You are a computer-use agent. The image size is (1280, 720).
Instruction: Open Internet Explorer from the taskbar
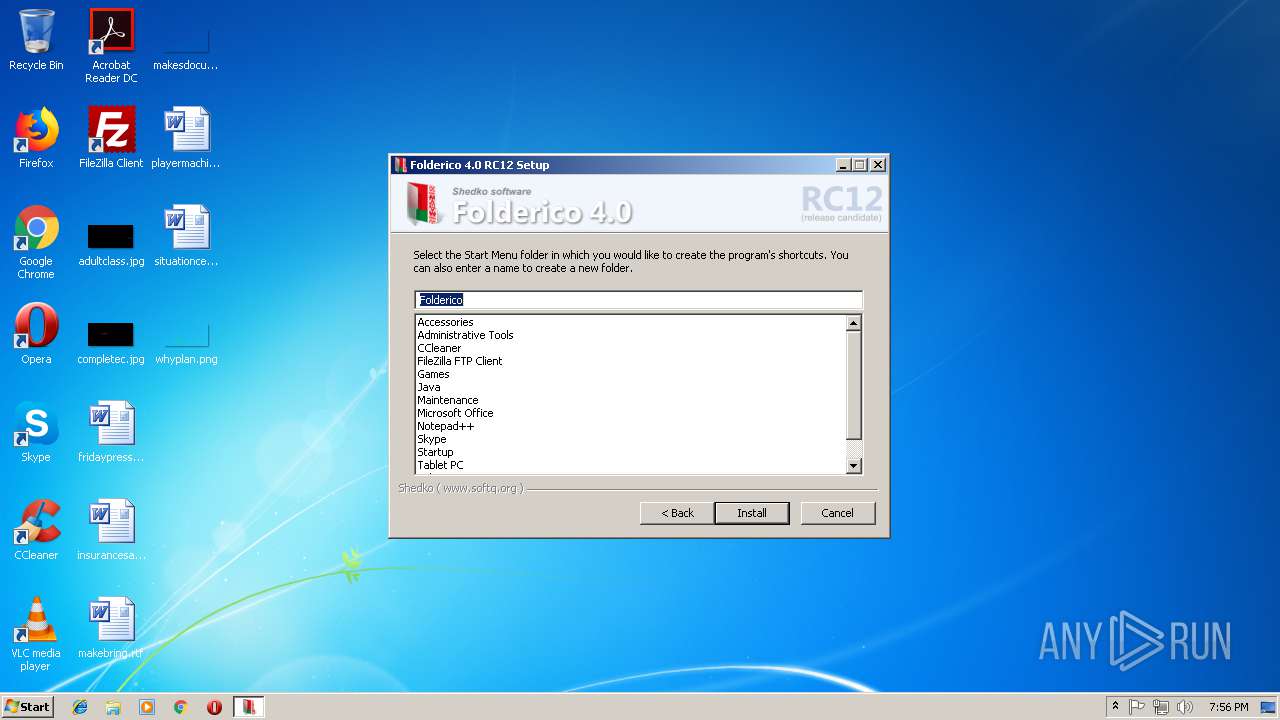click(x=80, y=707)
